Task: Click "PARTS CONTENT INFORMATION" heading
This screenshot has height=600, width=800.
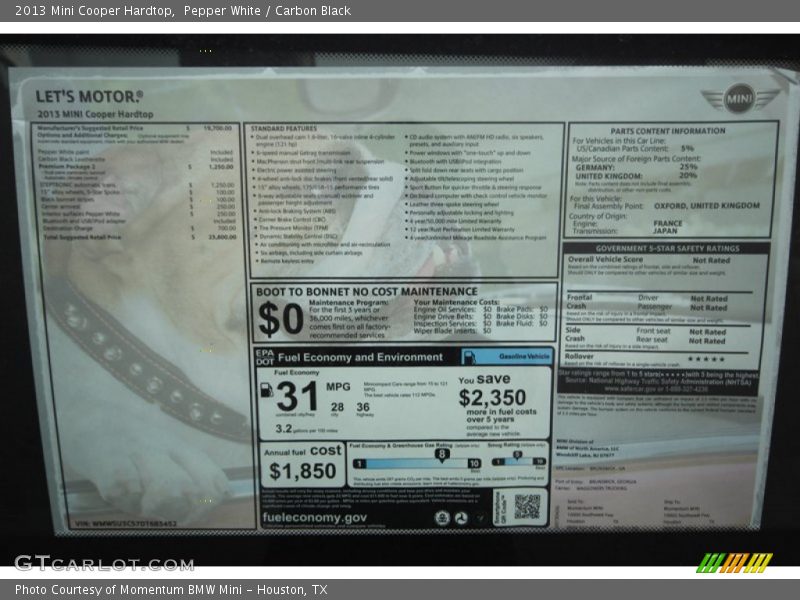Action: tap(668, 131)
